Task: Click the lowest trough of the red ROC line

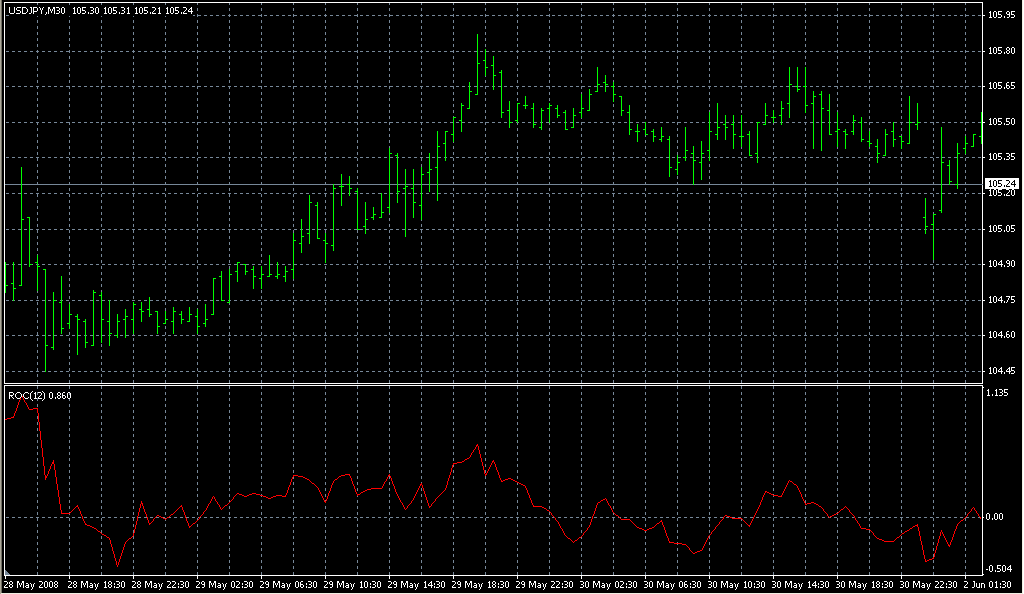Action: click(117, 566)
